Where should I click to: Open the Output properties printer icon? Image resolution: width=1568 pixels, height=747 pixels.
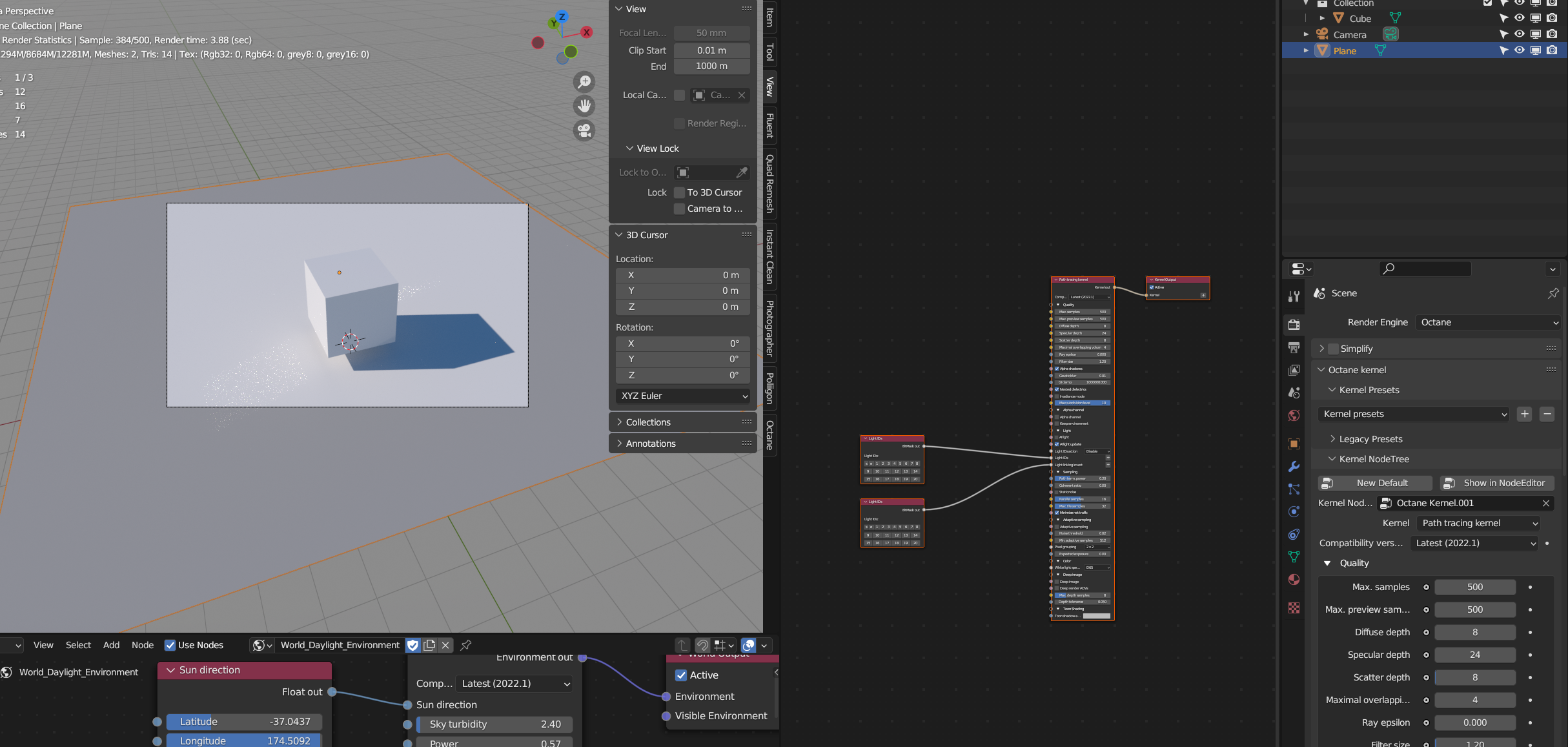coord(1294,347)
